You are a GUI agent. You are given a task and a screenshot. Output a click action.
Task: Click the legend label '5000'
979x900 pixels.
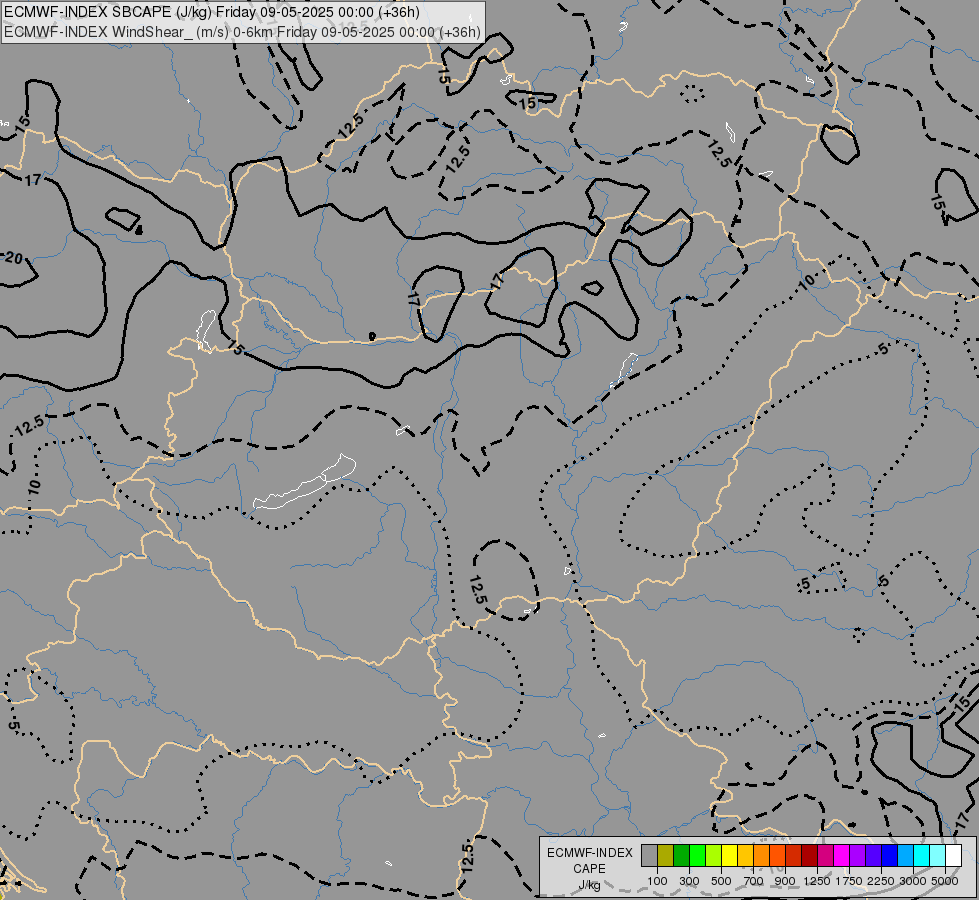coord(945,881)
